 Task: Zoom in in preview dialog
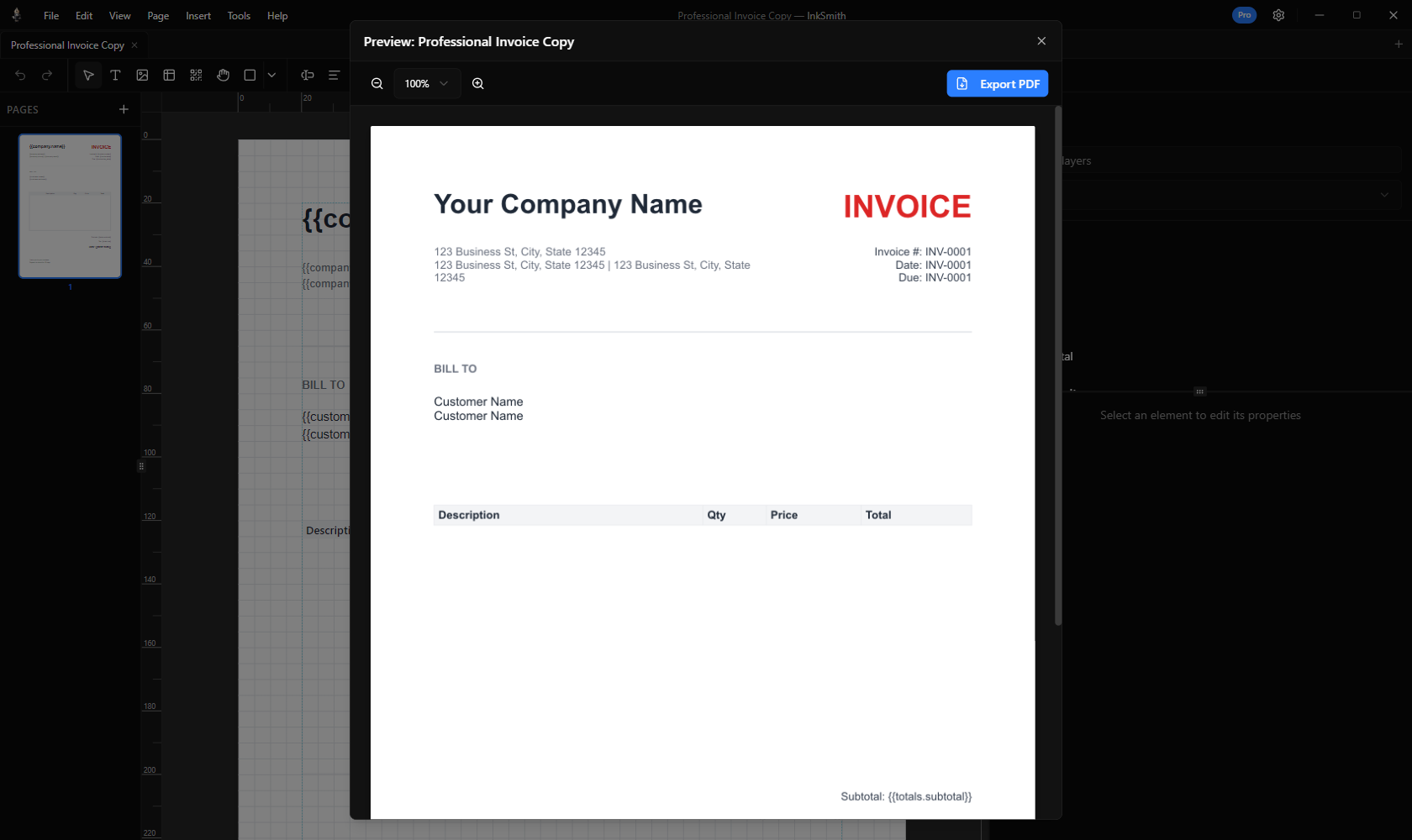(x=478, y=83)
